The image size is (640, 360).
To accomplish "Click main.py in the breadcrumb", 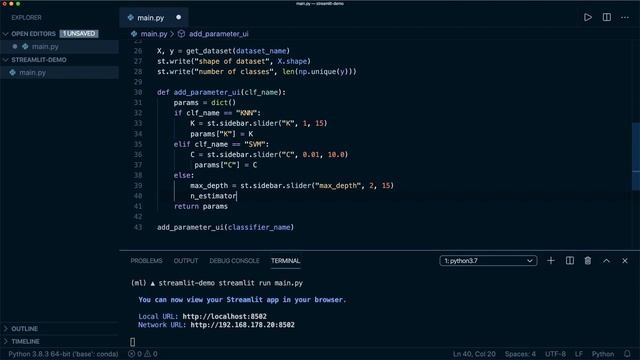I will [x=154, y=34].
